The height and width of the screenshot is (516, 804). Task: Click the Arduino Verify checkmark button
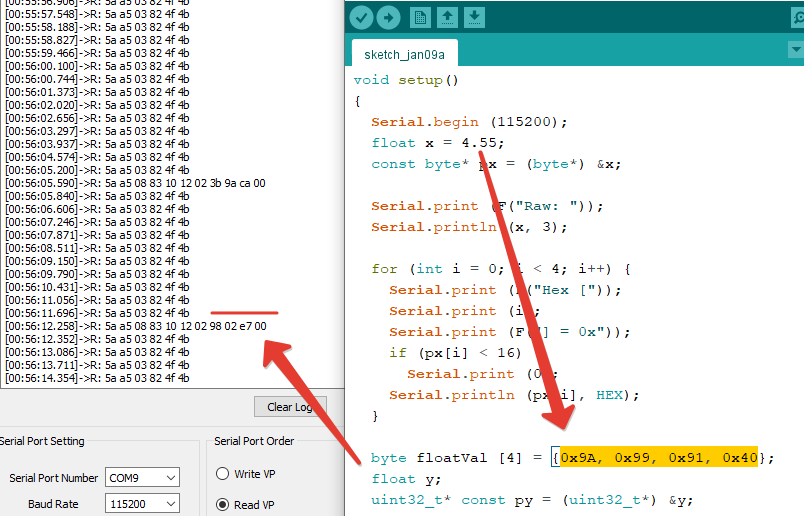[361, 18]
